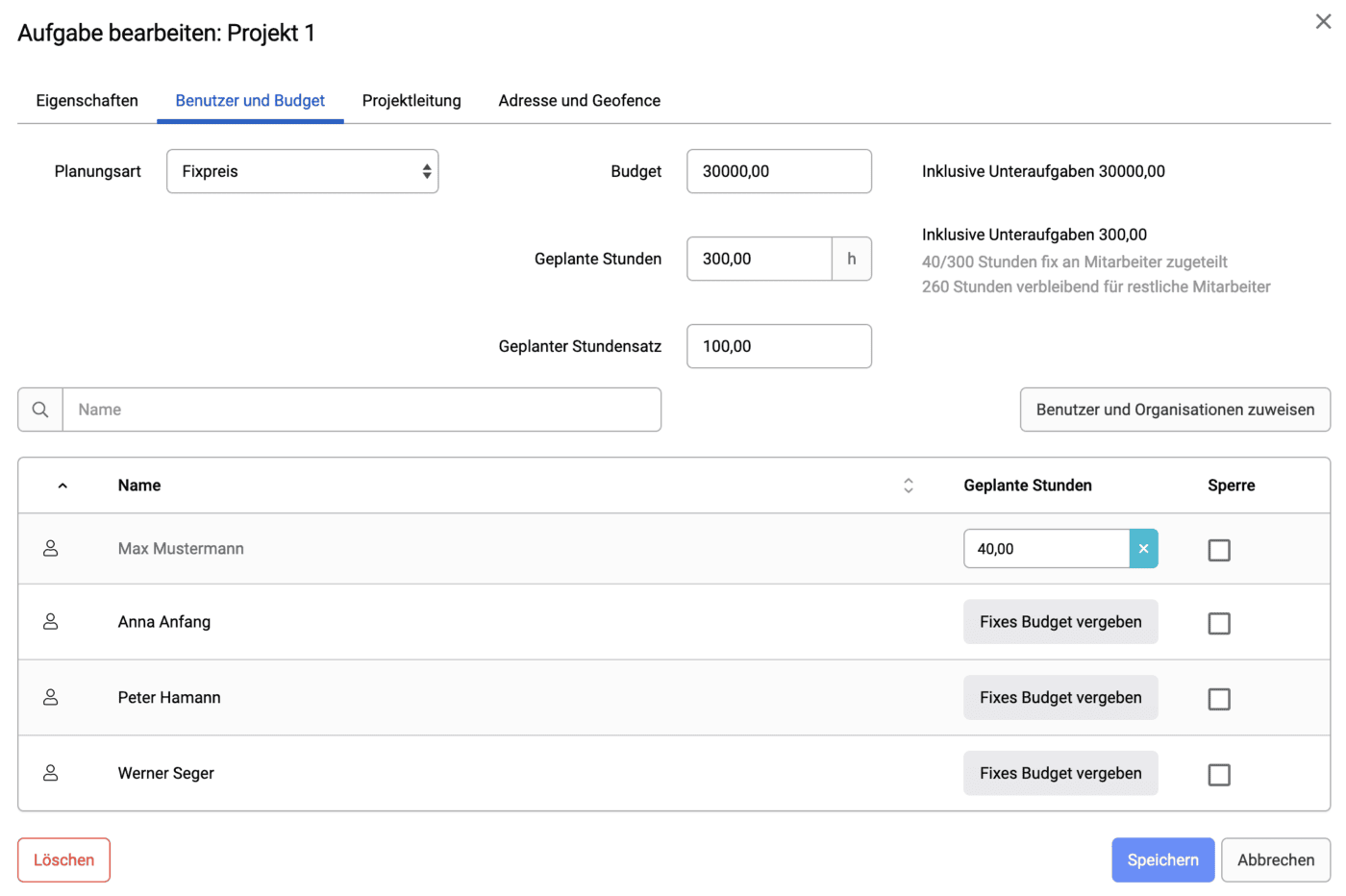Click 'Inklusive Unteraufgaben 300,00' text
Viewport: 1346px width, 896px height.
click(x=1034, y=235)
